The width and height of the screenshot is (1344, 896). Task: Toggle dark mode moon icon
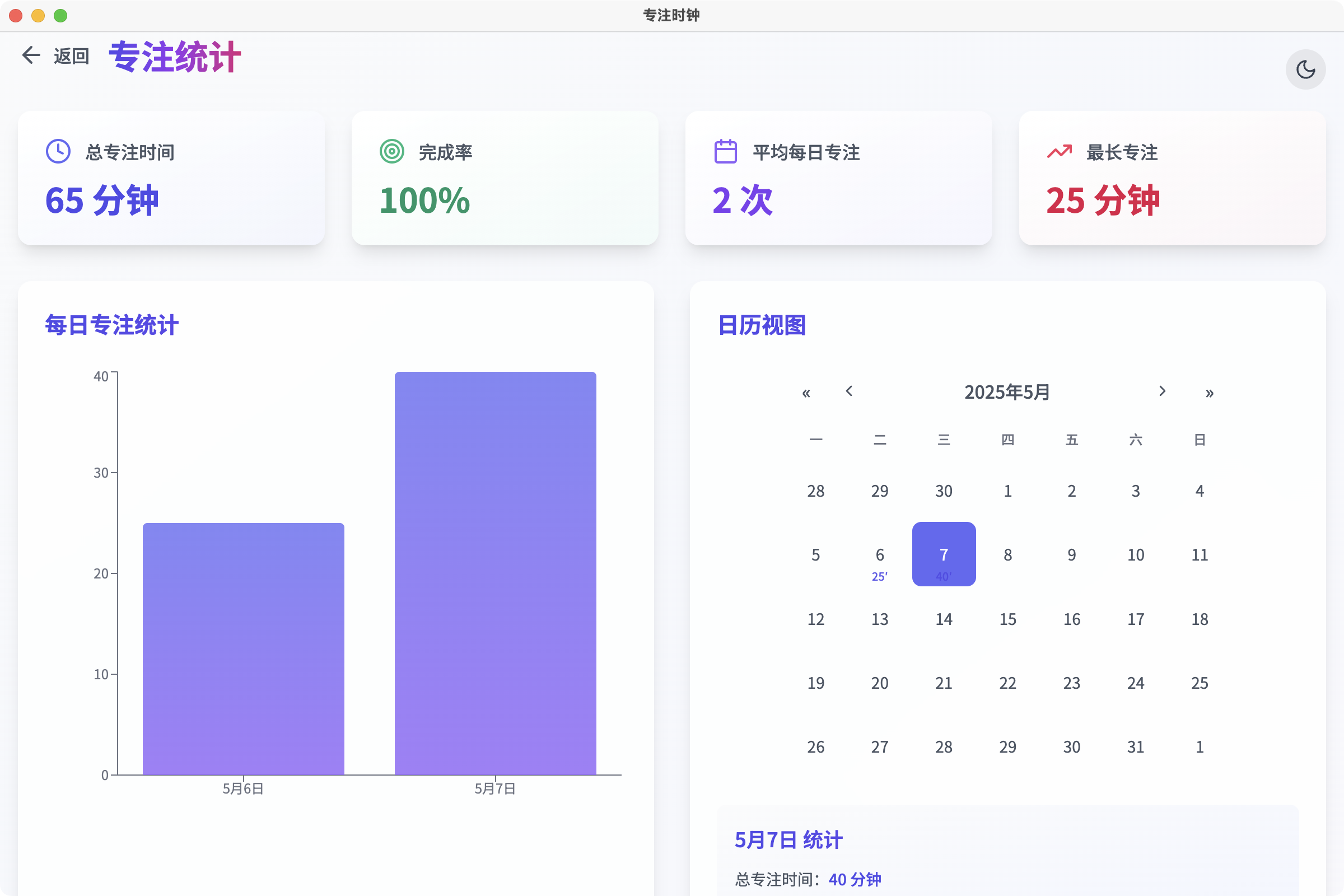point(1305,69)
